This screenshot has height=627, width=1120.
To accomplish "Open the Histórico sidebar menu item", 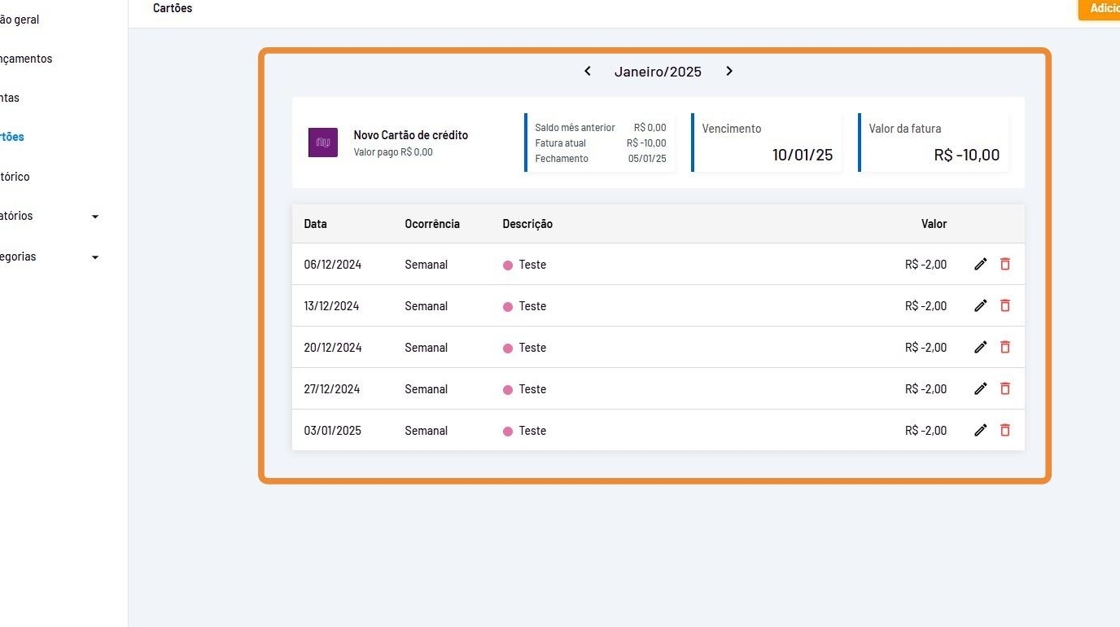I will click(15, 177).
